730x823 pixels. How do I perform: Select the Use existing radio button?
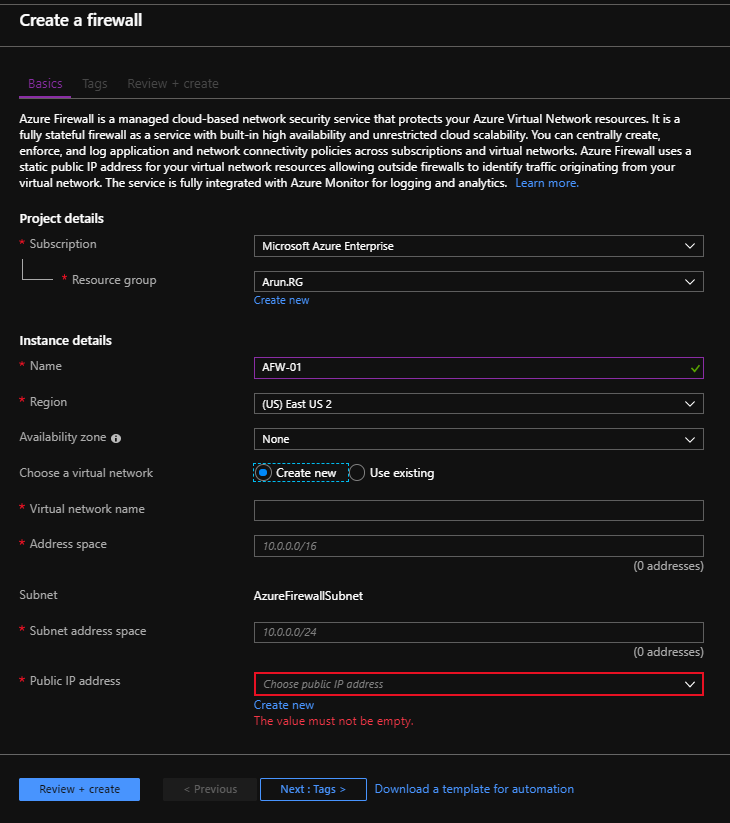(x=357, y=473)
